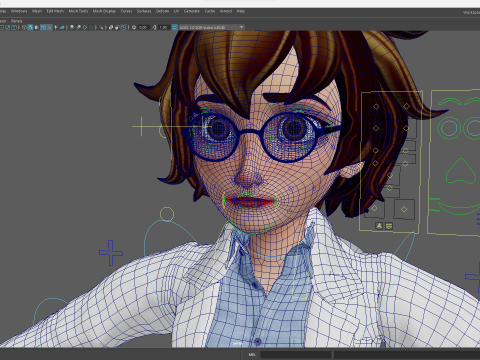Screen dimensions: 480x360
Task: Toggle the field chart icon in panel toolbar
Action: (x=1, y=27)
